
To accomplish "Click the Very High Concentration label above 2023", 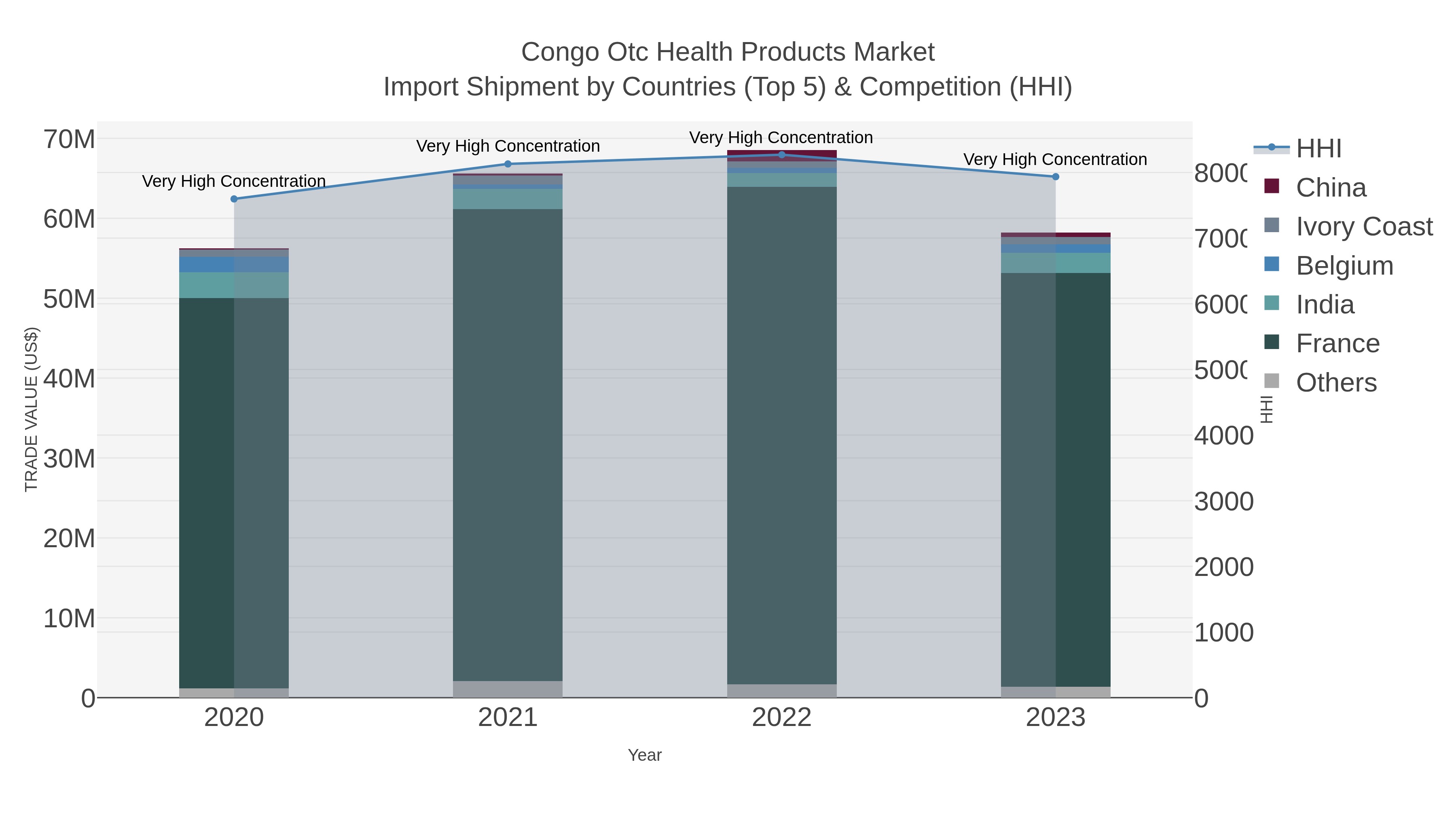I will 1055,159.
